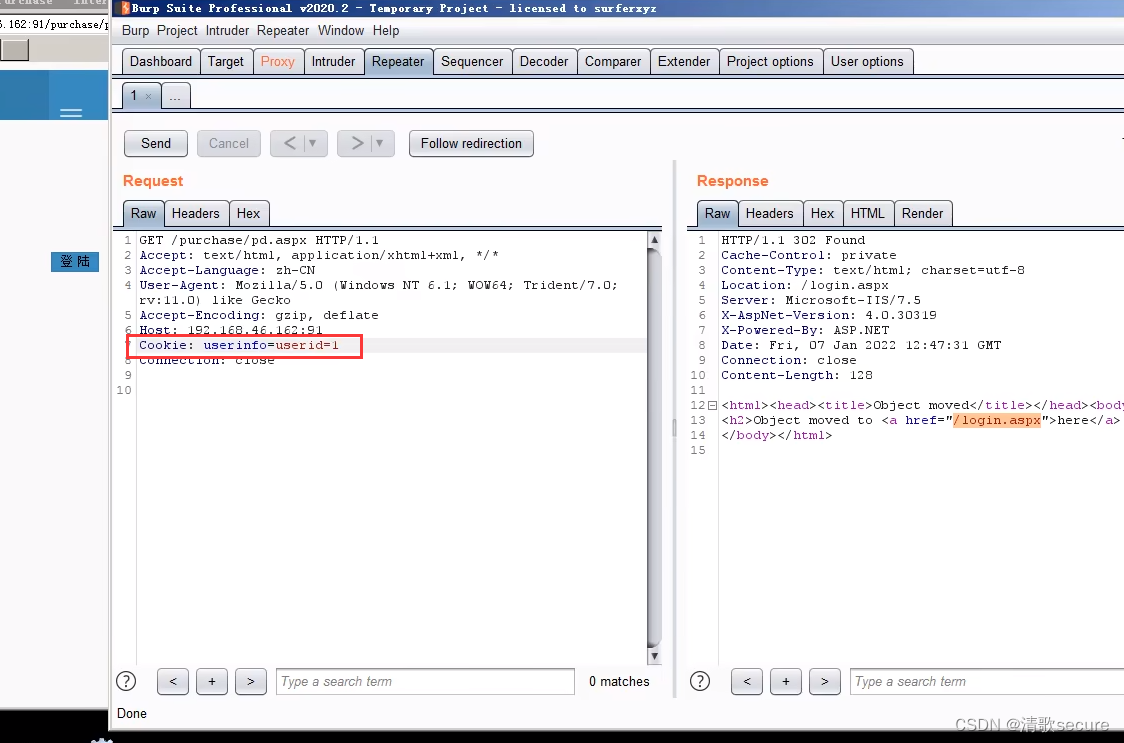Click response search + options button
Screen dimensions: 1124x743
pos(786,681)
